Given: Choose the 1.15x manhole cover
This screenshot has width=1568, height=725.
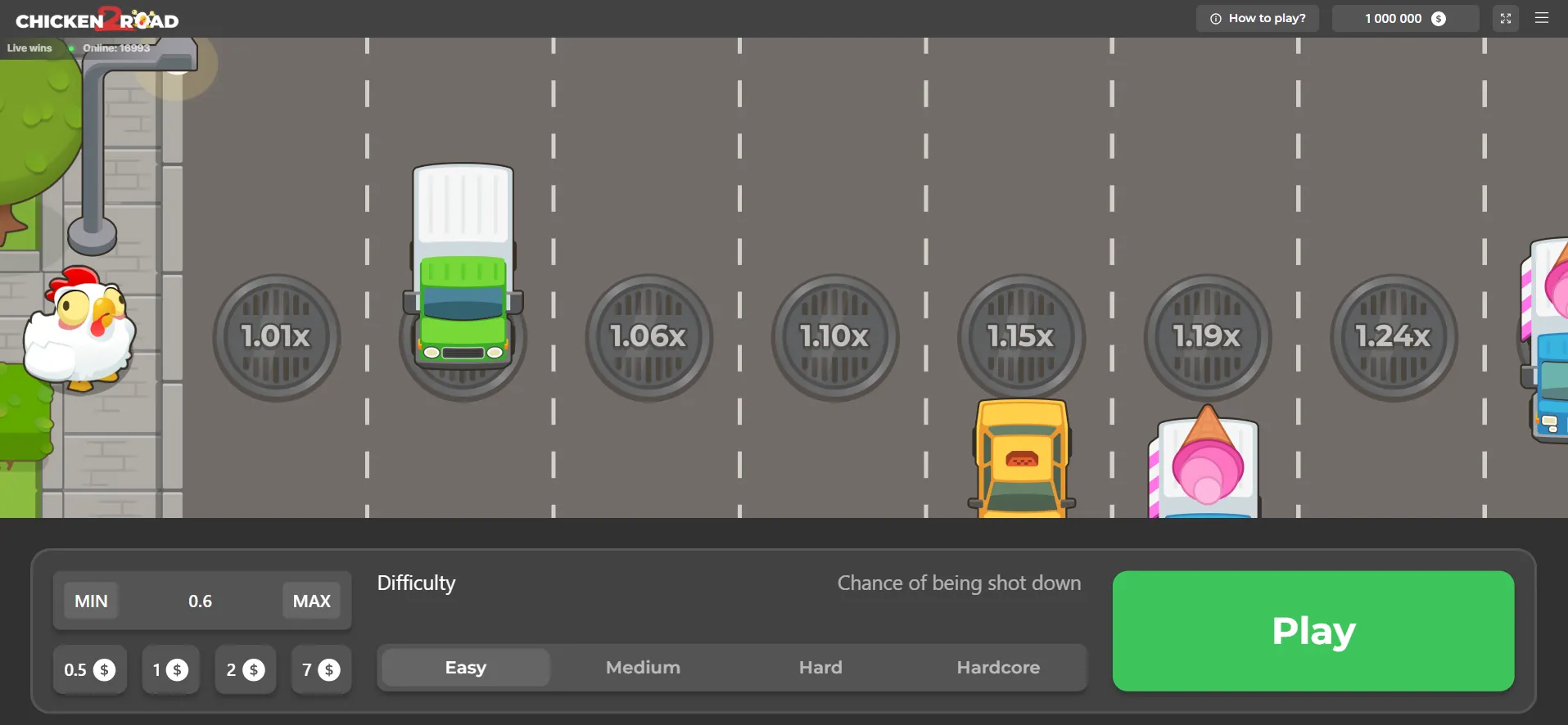Looking at the screenshot, I should (1021, 336).
